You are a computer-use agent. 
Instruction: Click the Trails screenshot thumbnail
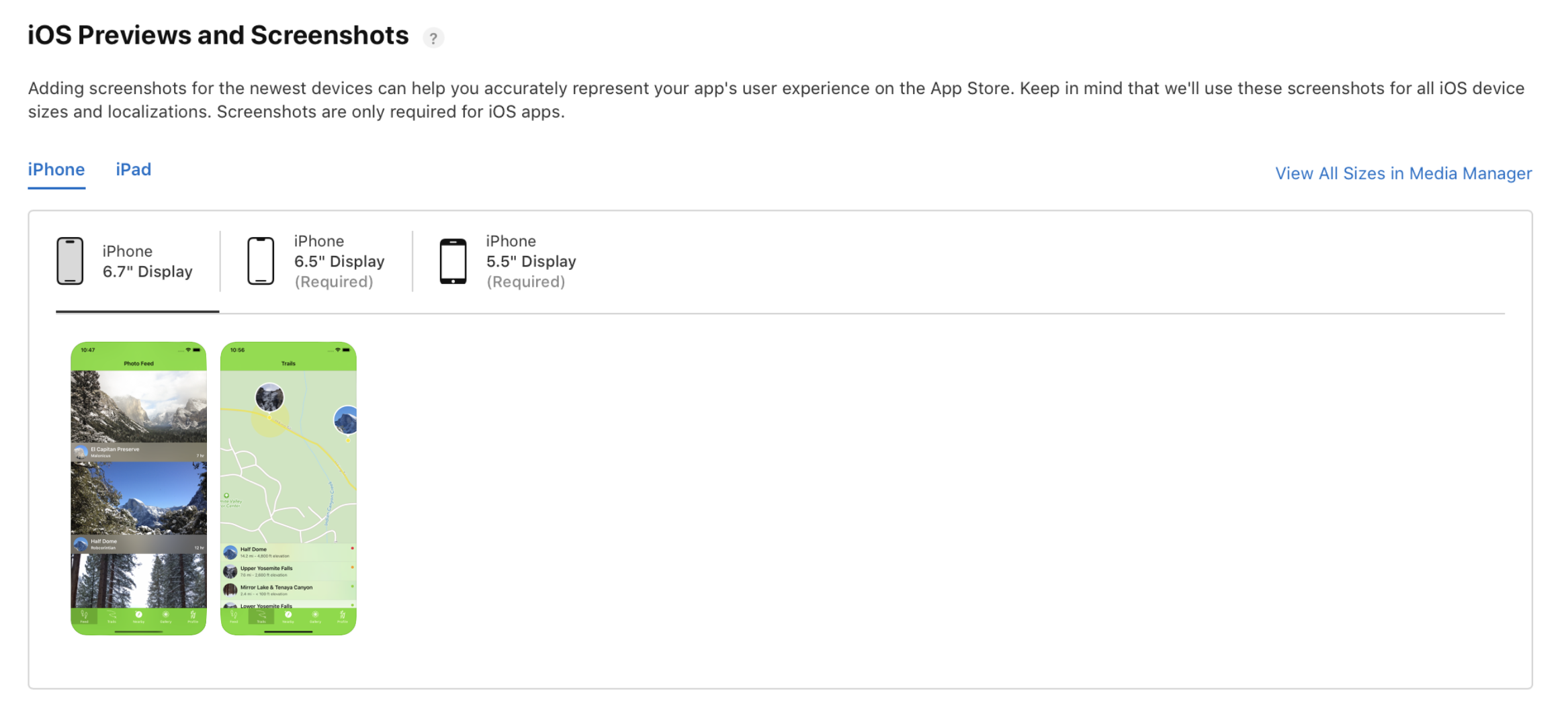pyautogui.click(x=288, y=488)
